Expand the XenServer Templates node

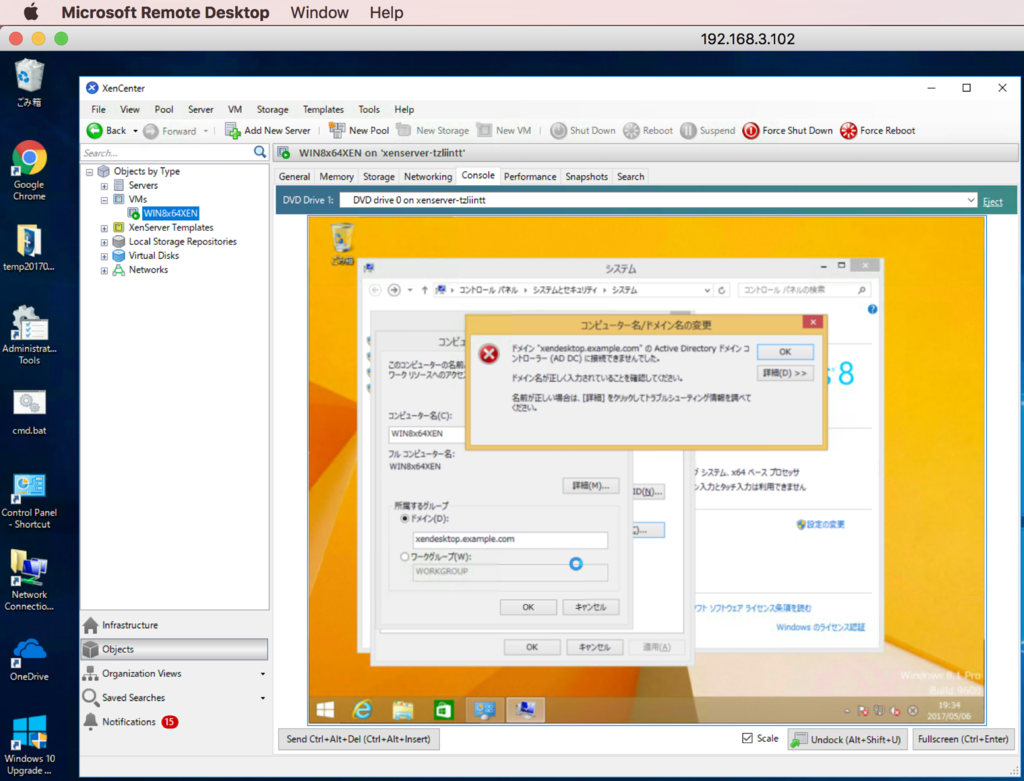(104, 229)
